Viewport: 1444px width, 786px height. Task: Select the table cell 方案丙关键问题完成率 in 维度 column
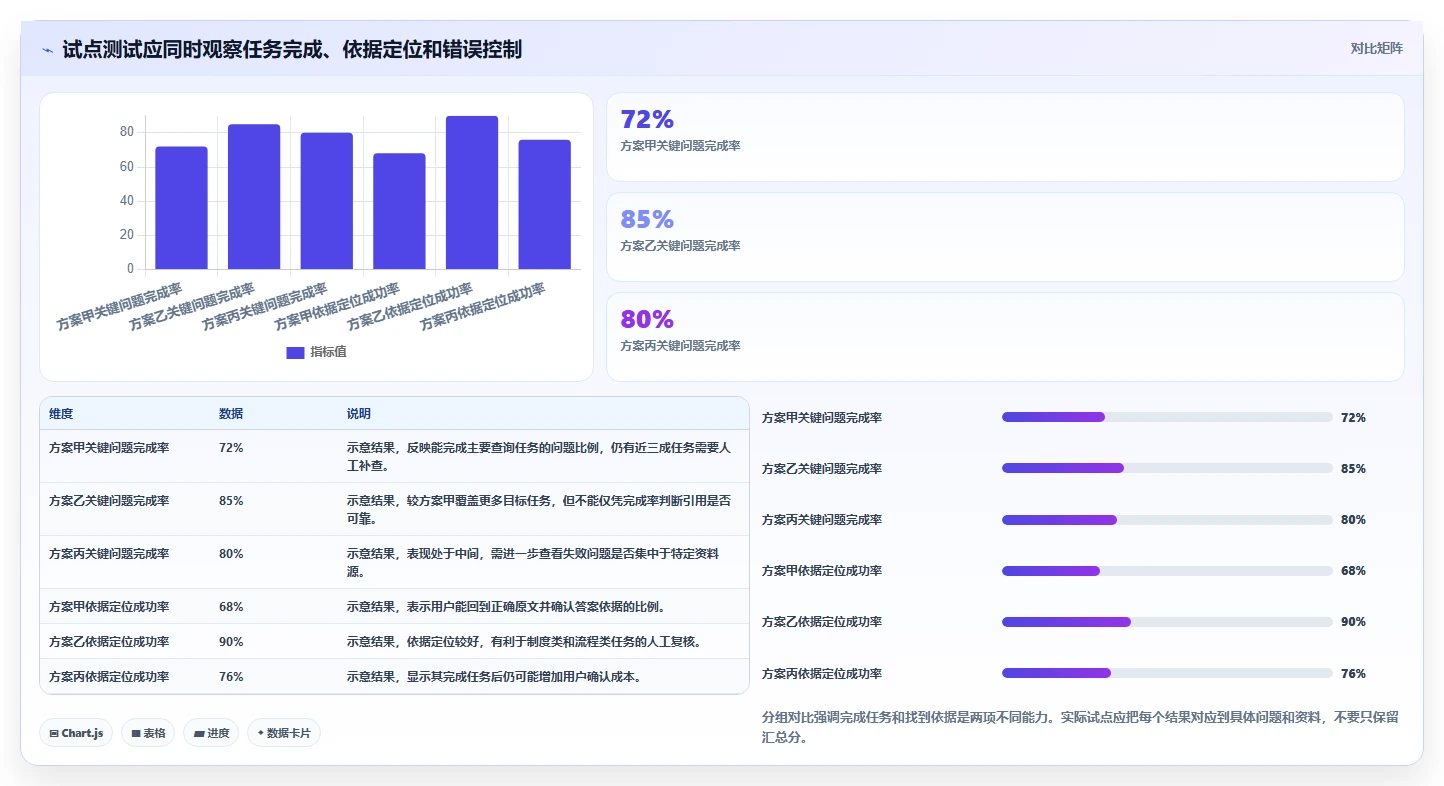coord(109,554)
